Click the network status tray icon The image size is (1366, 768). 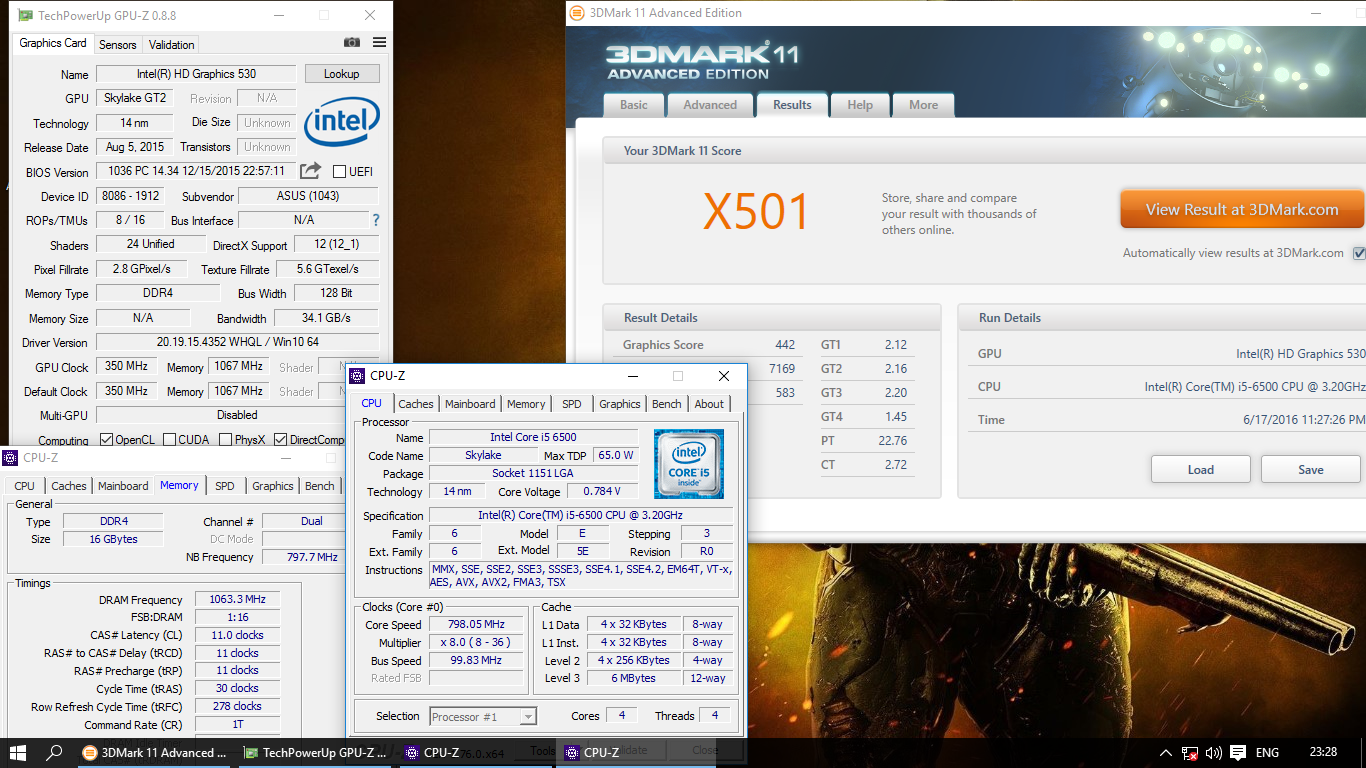pos(1190,753)
